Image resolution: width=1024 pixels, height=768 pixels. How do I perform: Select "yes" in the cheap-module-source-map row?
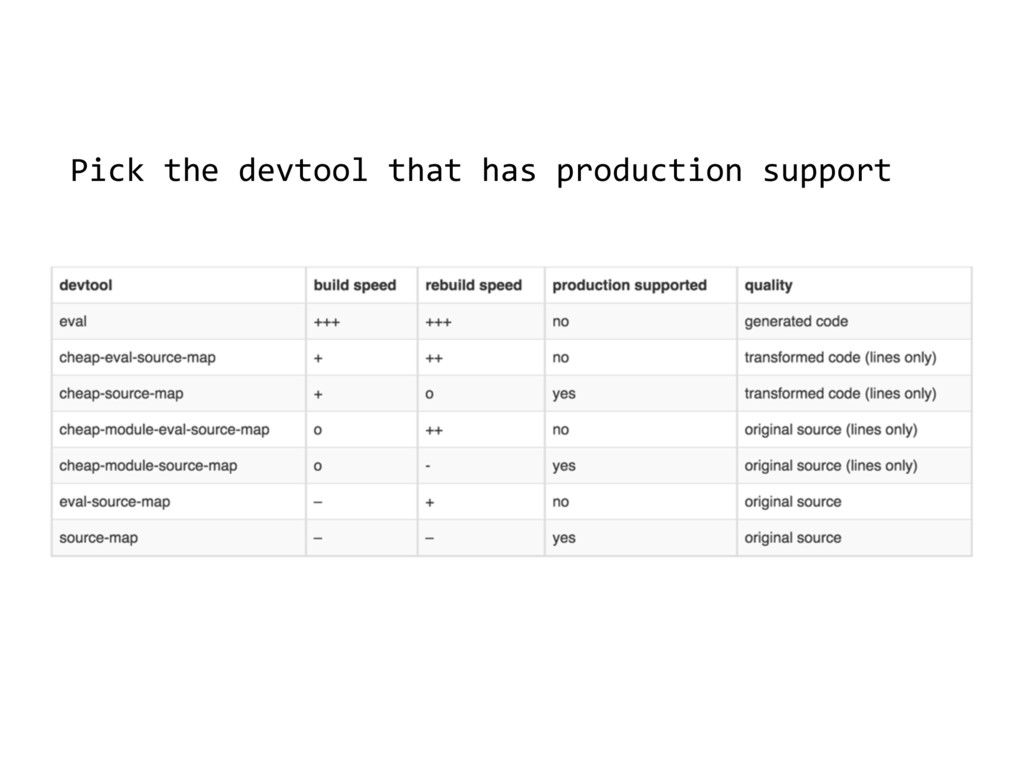(x=564, y=465)
